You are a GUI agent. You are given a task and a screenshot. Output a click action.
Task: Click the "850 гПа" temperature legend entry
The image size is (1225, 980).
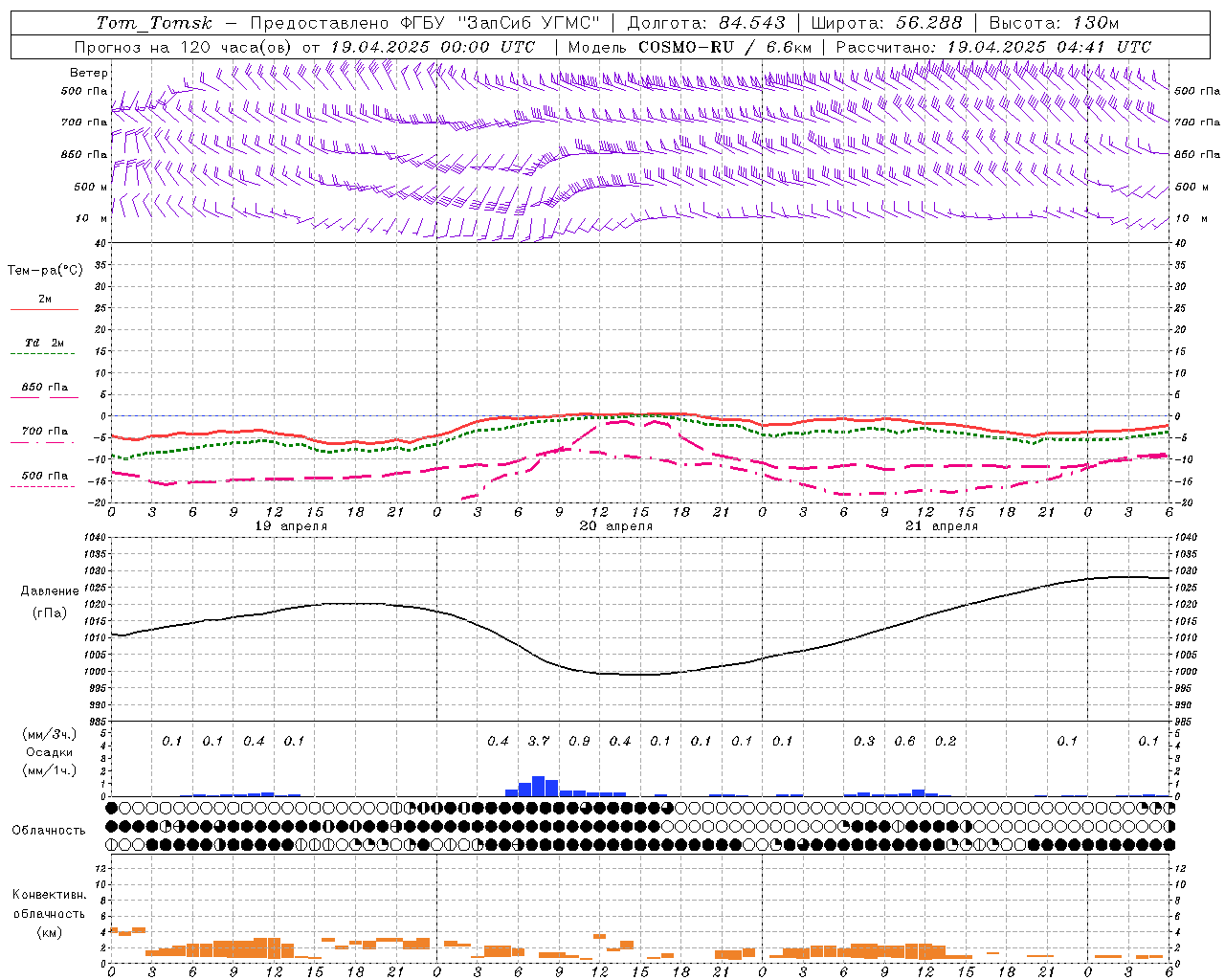pyautogui.click(x=45, y=388)
